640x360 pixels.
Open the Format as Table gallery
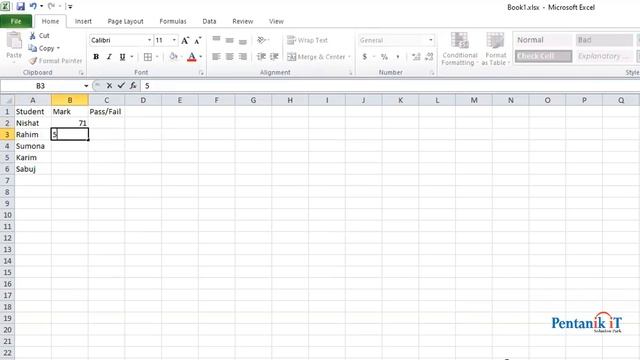(496, 49)
